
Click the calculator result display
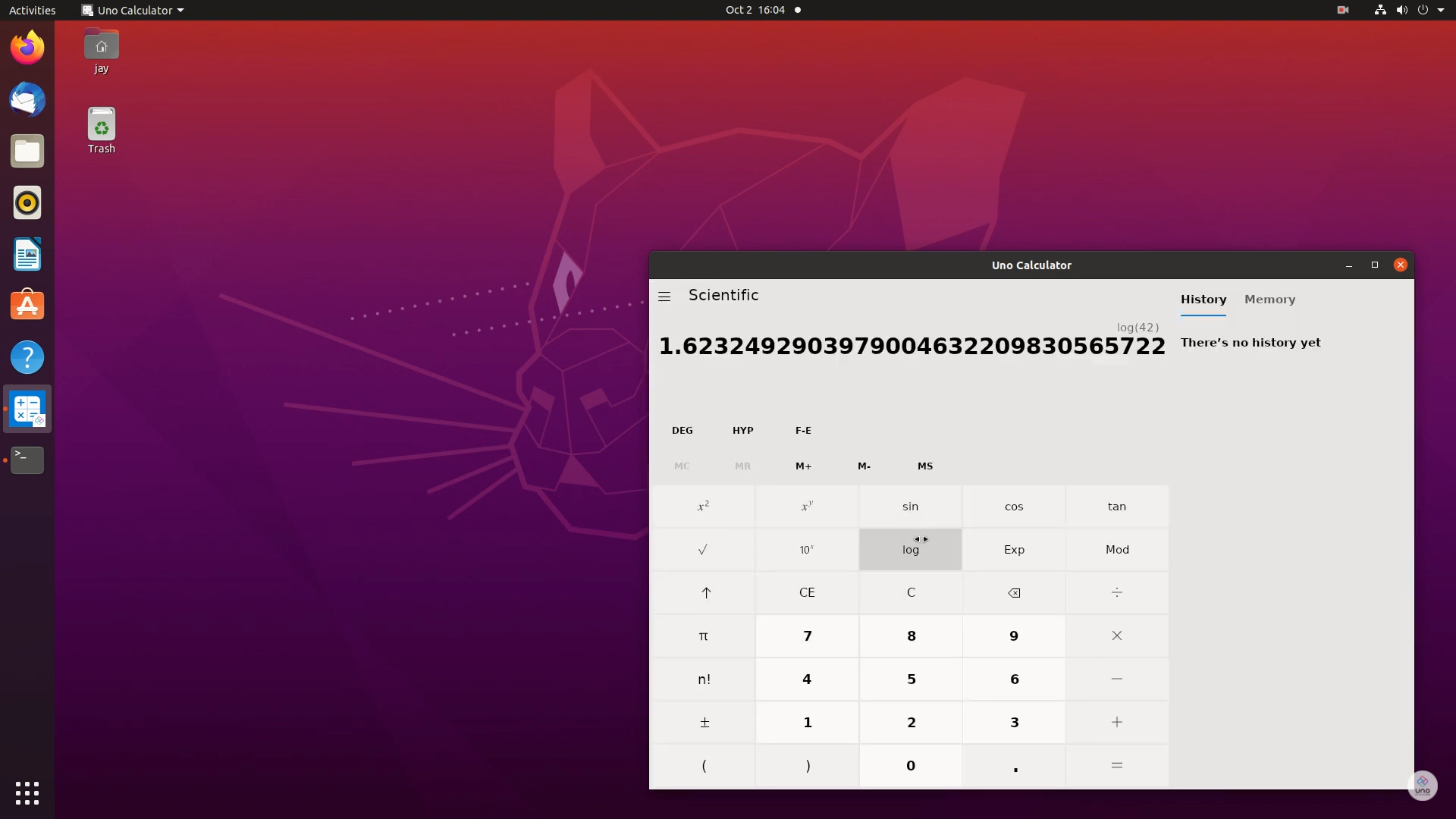pyautogui.click(x=911, y=347)
